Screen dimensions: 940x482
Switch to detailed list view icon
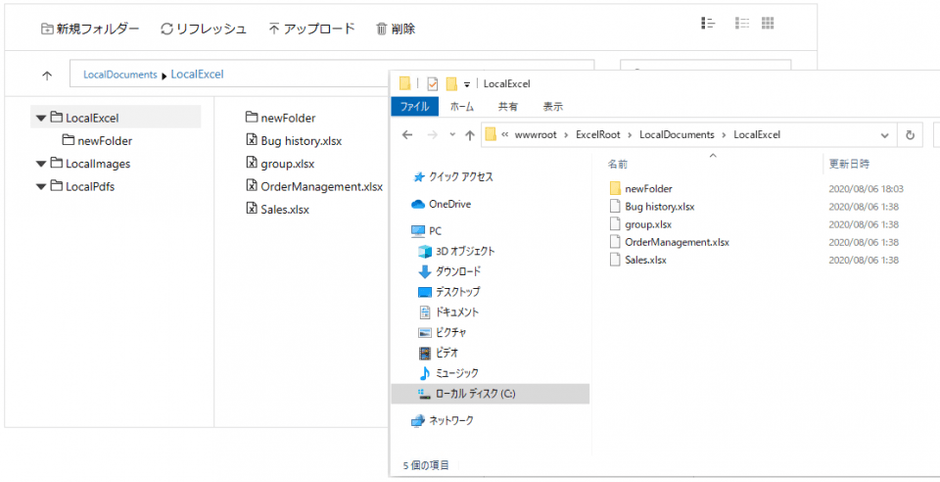[x=708, y=23]
